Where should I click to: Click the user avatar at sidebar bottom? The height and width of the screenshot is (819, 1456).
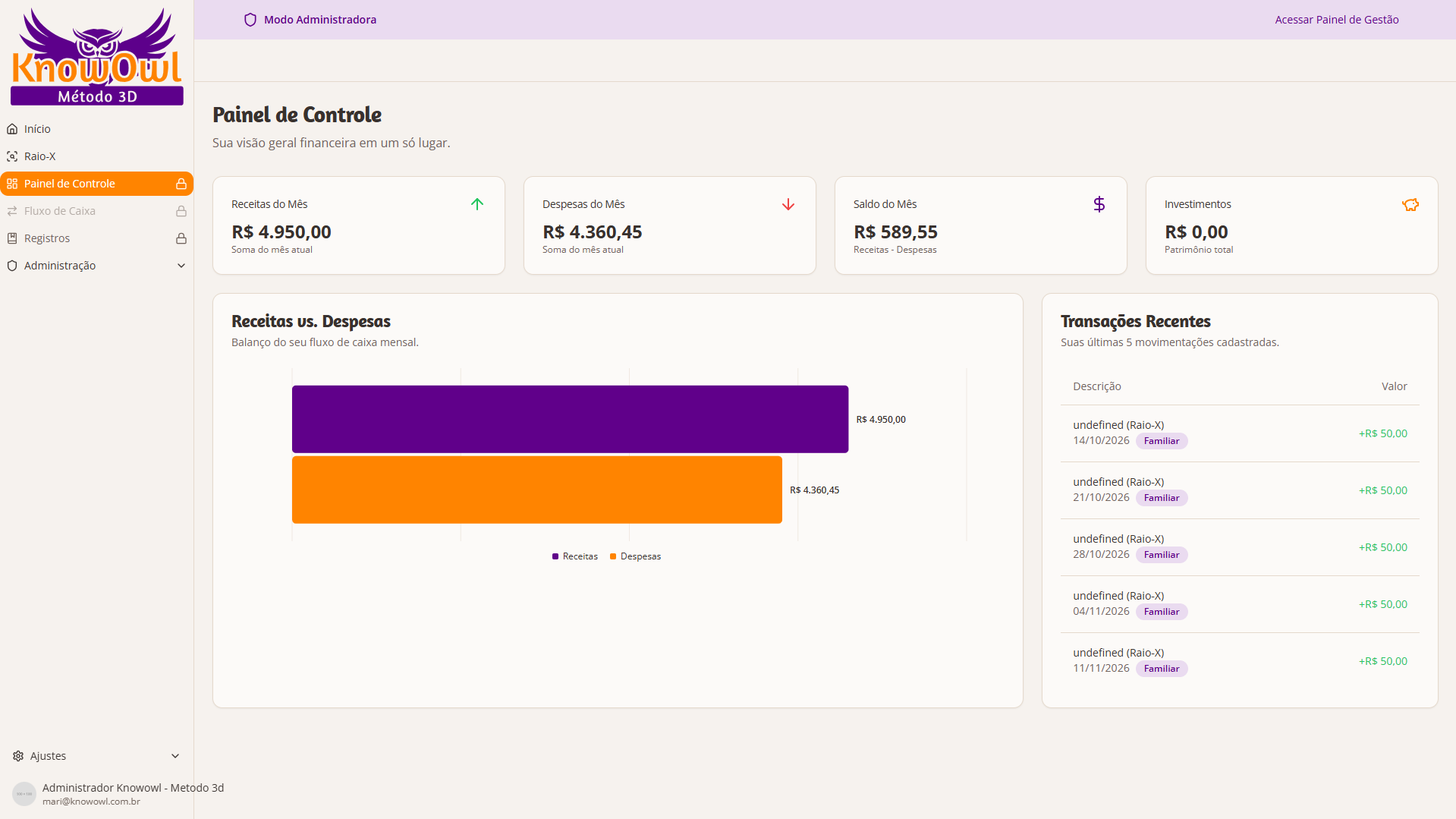(24, 794)
